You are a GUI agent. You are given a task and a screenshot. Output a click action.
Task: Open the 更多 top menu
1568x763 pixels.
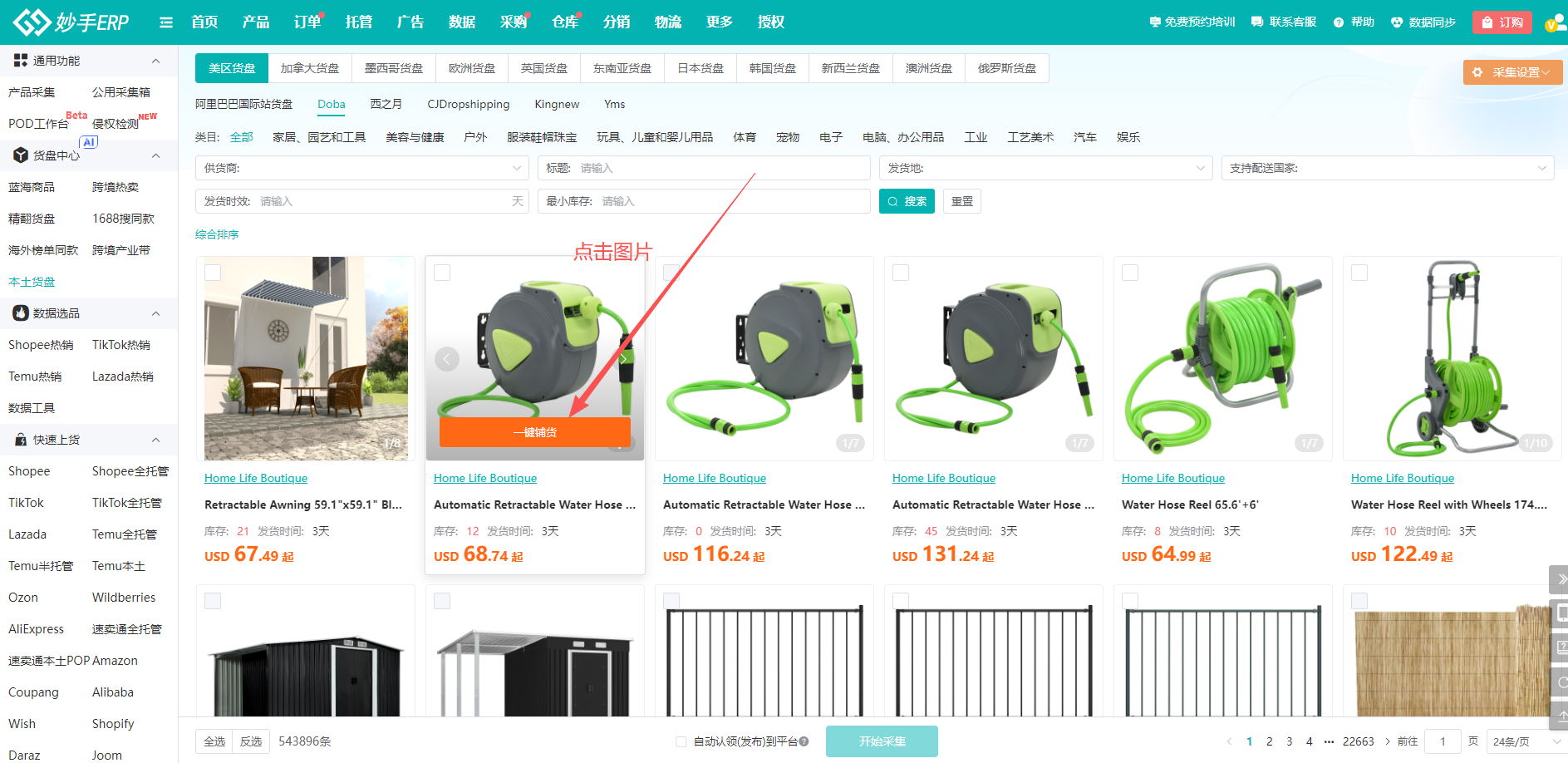(720, 22)
